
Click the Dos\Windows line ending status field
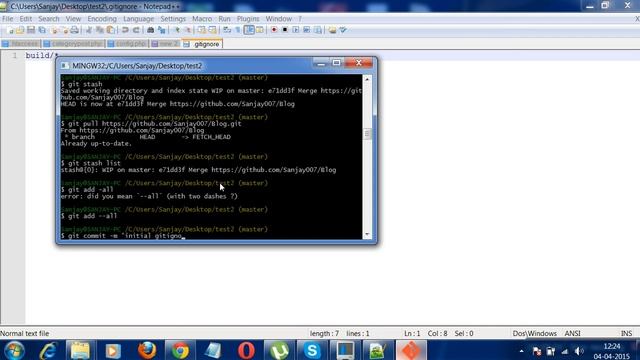click(x=534, y=333)
